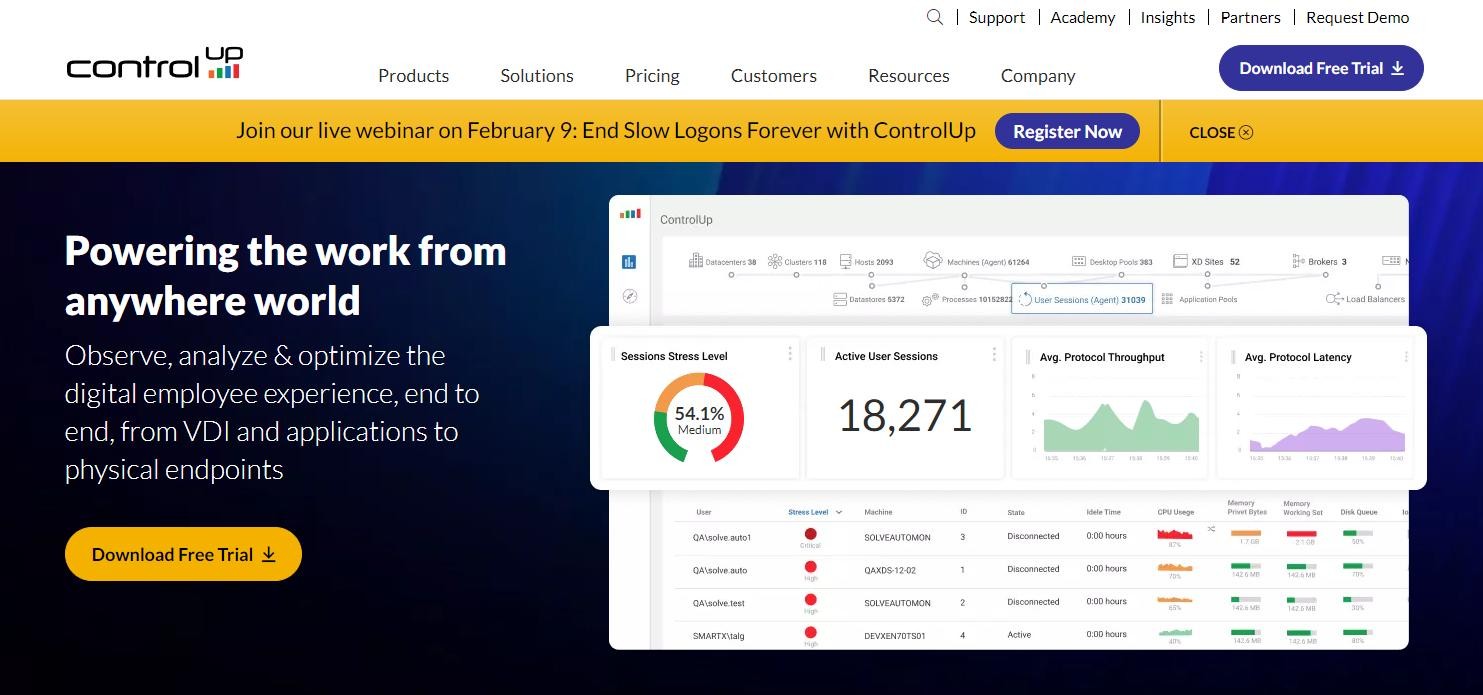Open the Solutions menu
The width and height of the screenshot is (1483, 695).
click(537, 76)
